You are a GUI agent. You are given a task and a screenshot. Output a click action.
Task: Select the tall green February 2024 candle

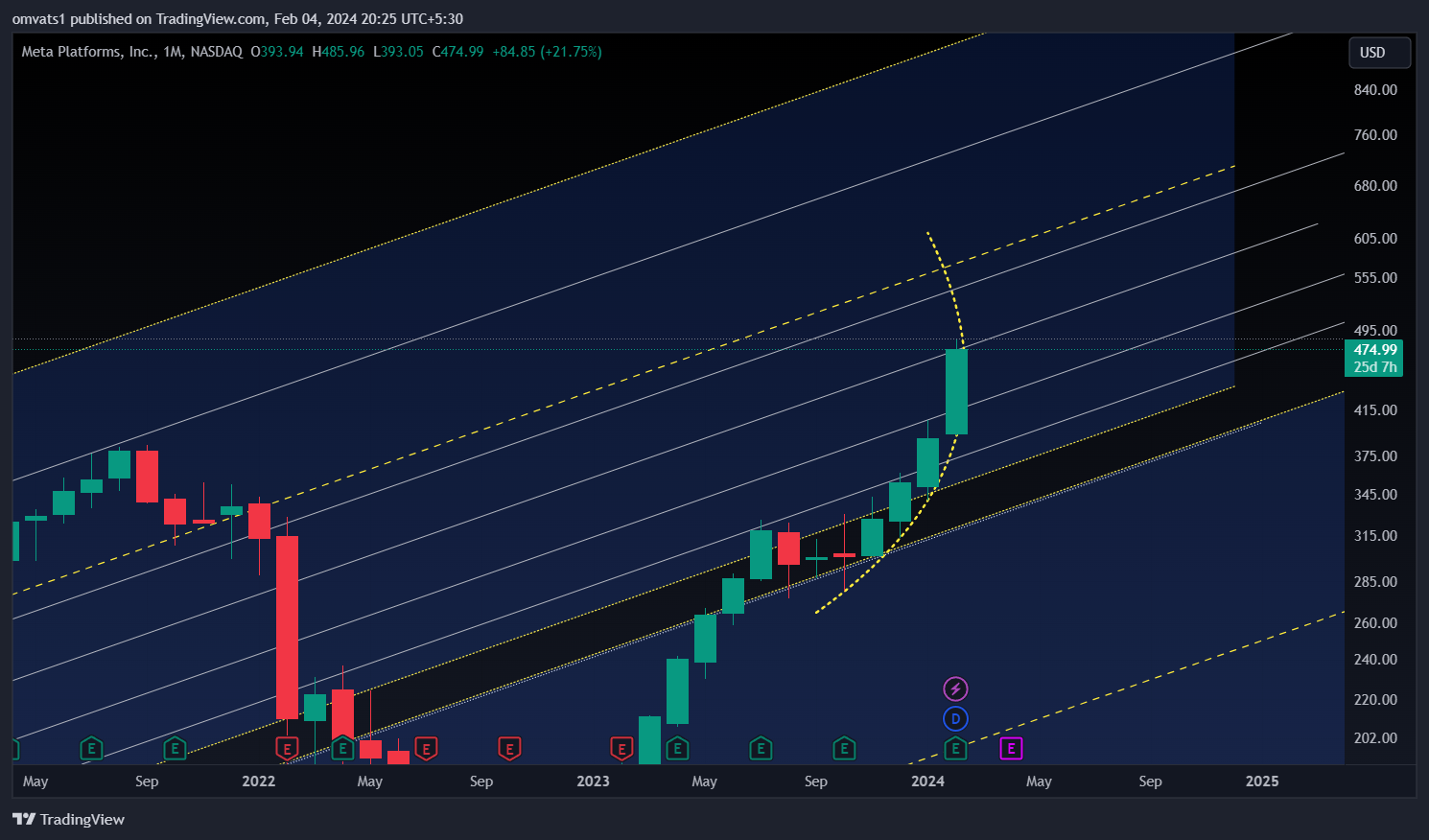coord(956,391)
